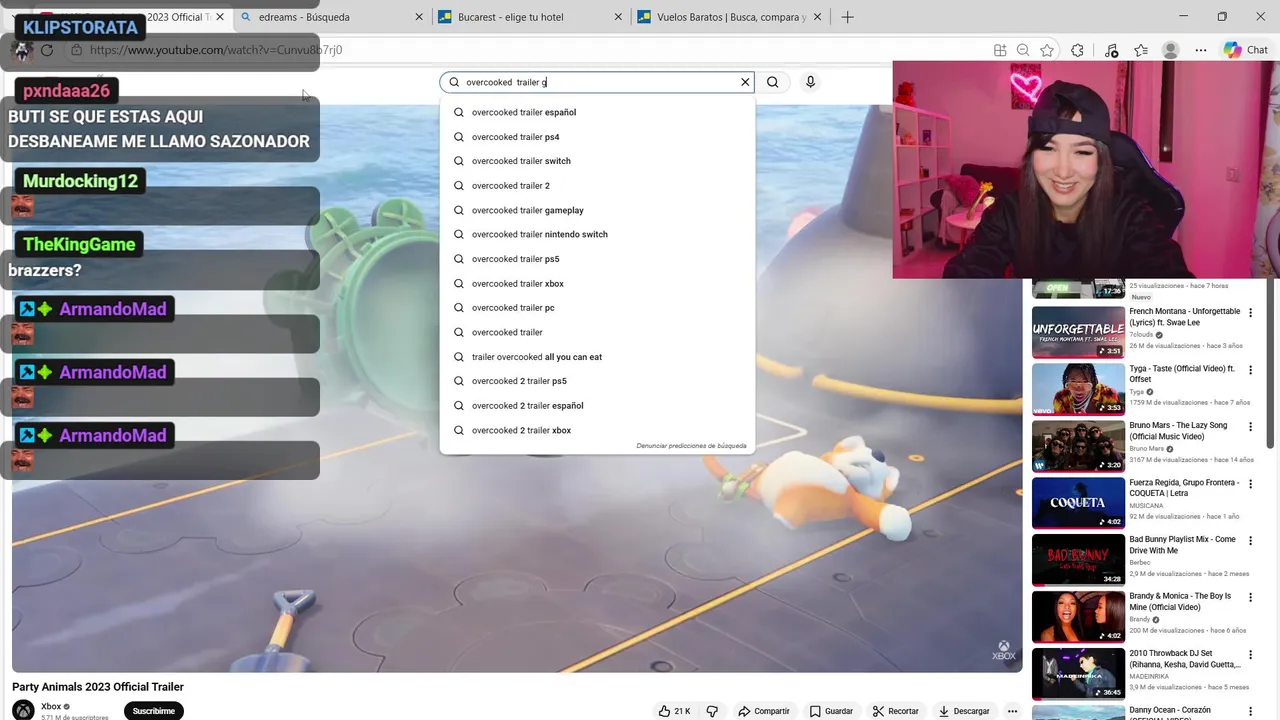Open Brandy & Monica video title
The height and width of the screenshot is (720, 1280).
(x=1181, y=601)
